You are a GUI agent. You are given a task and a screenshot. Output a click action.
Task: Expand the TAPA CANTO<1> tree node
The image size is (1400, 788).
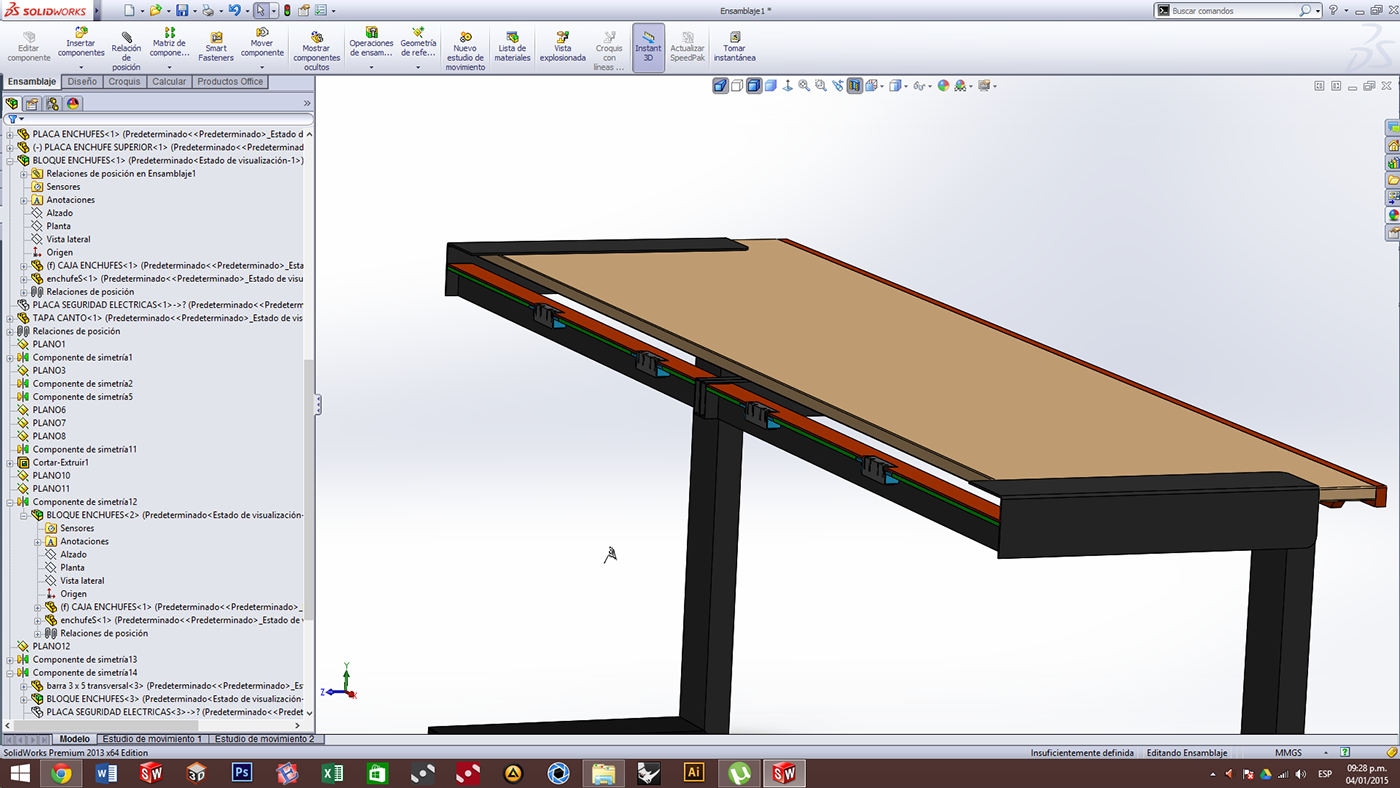pyautogui.click(x=10, y=318)
